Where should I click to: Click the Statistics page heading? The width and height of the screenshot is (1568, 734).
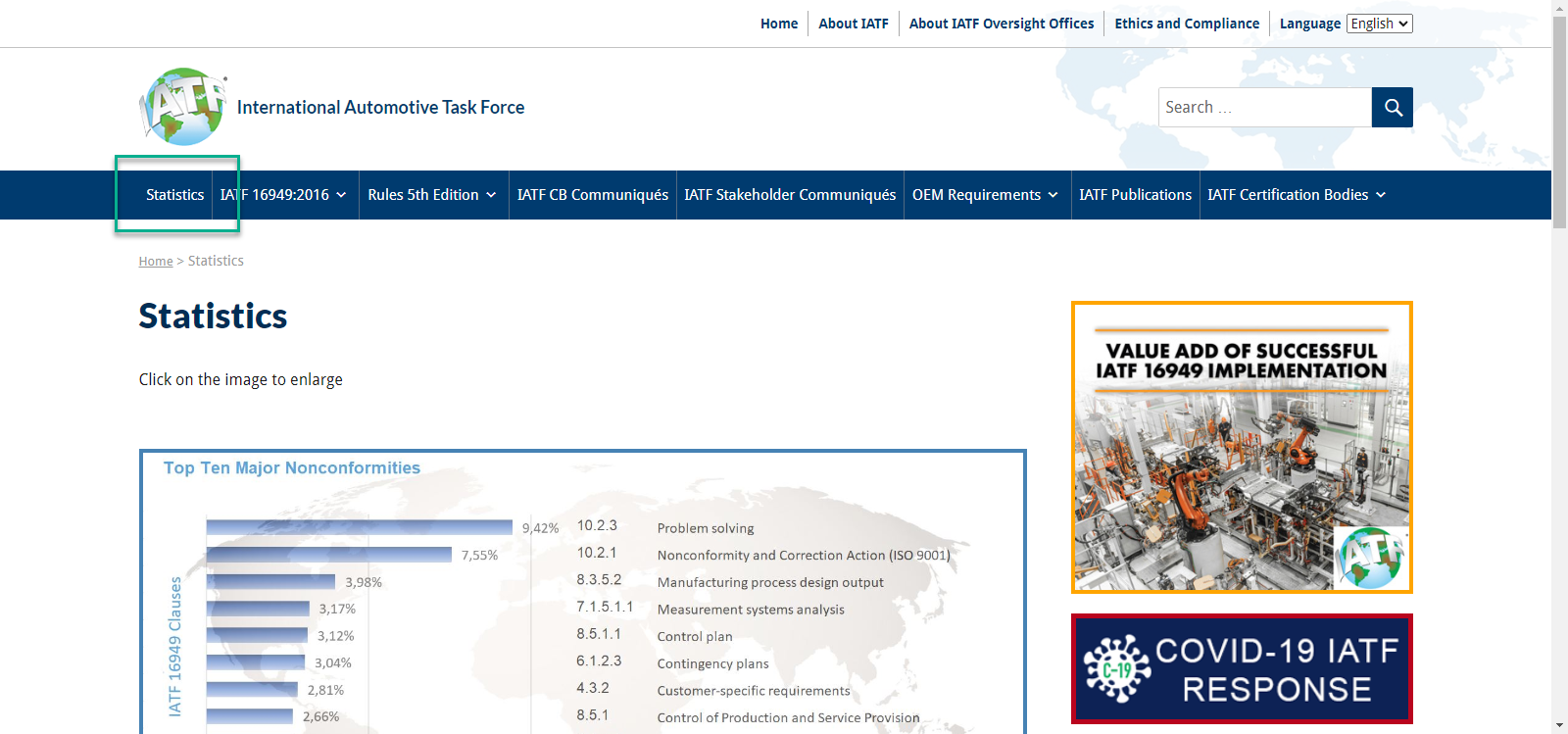[x=213, y=317]
